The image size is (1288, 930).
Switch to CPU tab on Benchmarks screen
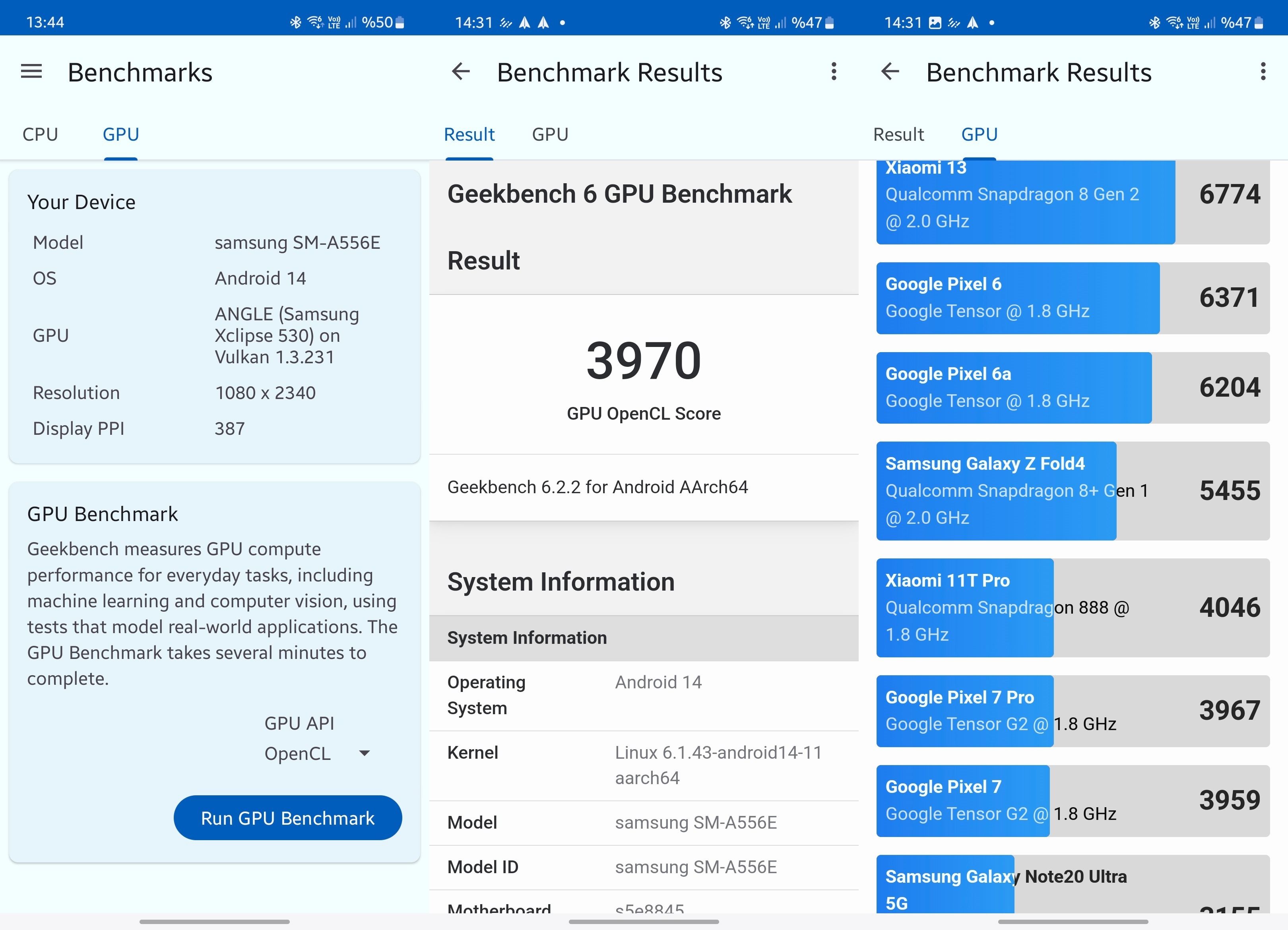click(40, 135)
